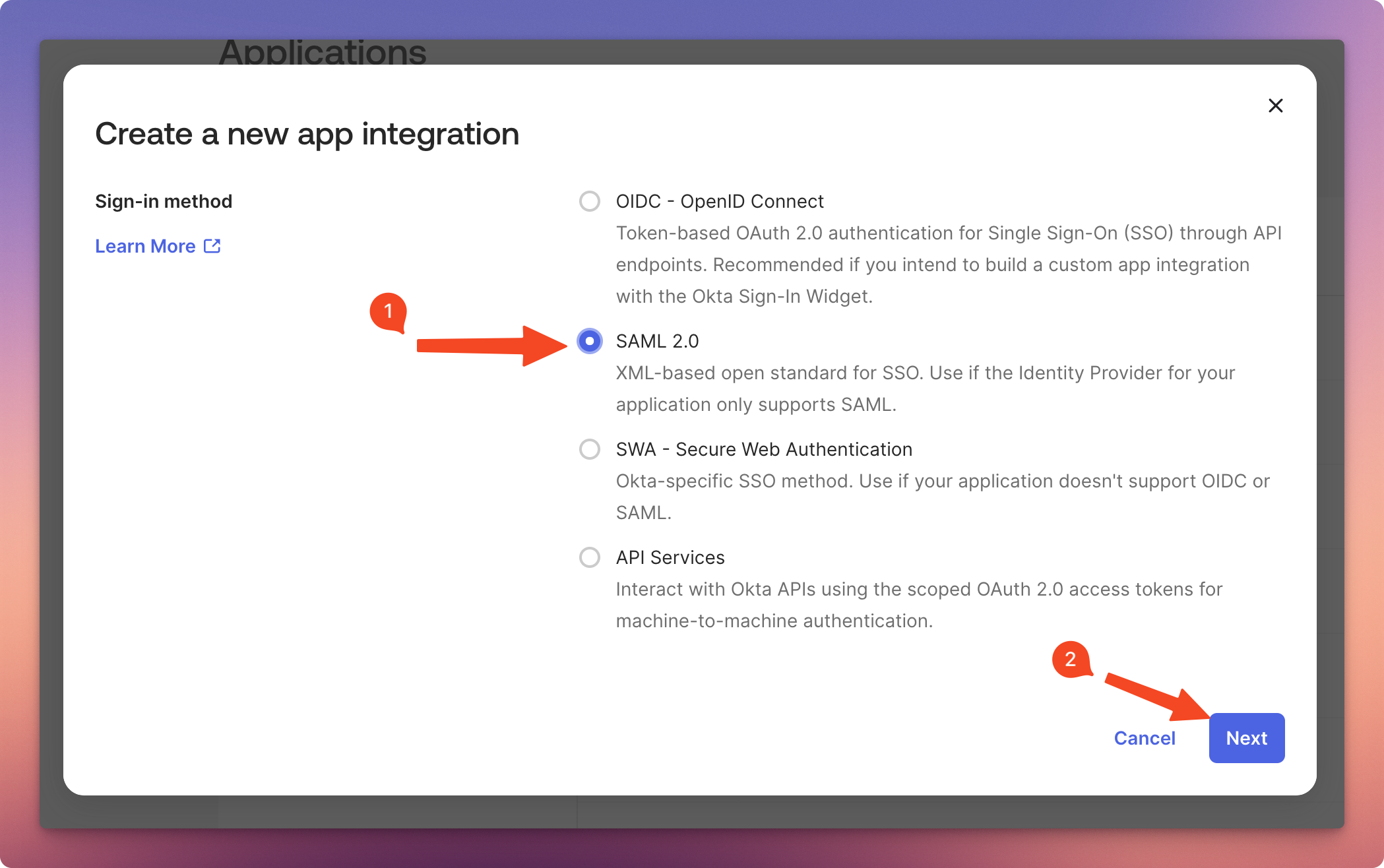The image size is (1384, 868).
Task: Click the SWA - Secure Web Authentication label
Action: coord(763,449)
